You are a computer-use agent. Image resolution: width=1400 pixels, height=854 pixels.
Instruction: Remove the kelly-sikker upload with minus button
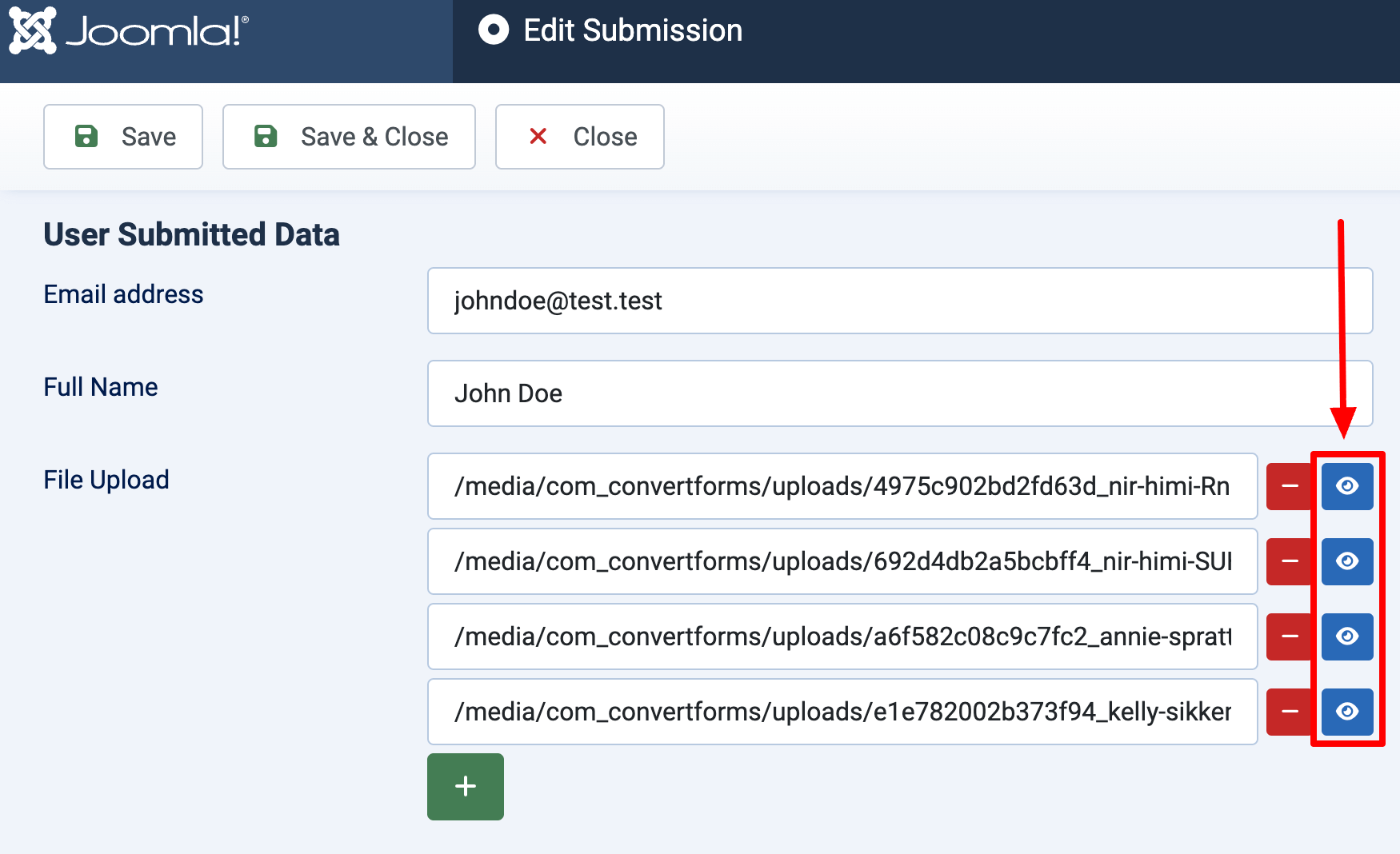pyautogui.click(x=1290, y=712)
